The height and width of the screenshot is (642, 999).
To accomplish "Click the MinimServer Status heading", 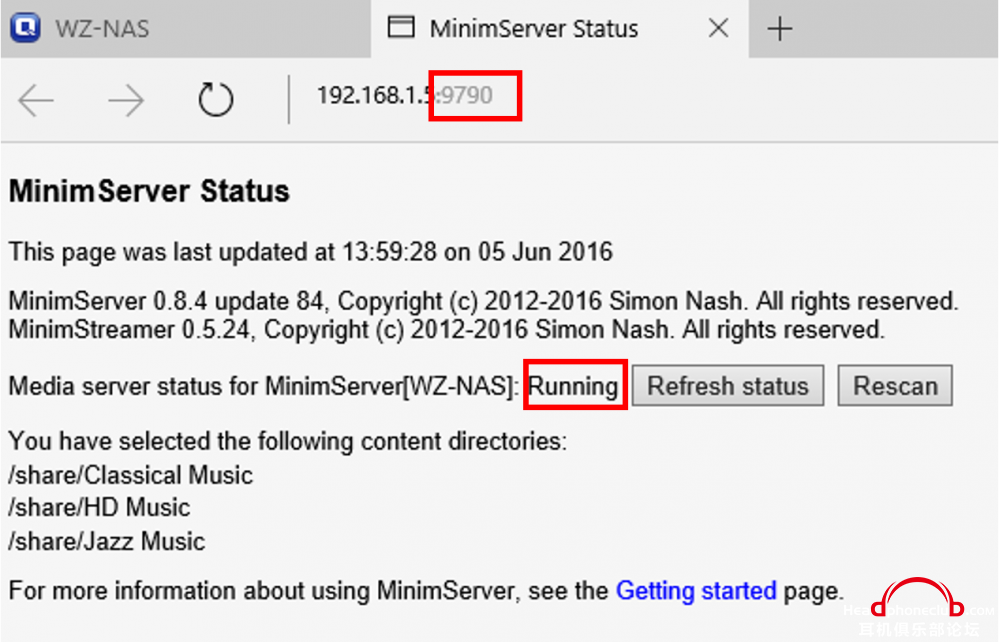I will [149, 191].
